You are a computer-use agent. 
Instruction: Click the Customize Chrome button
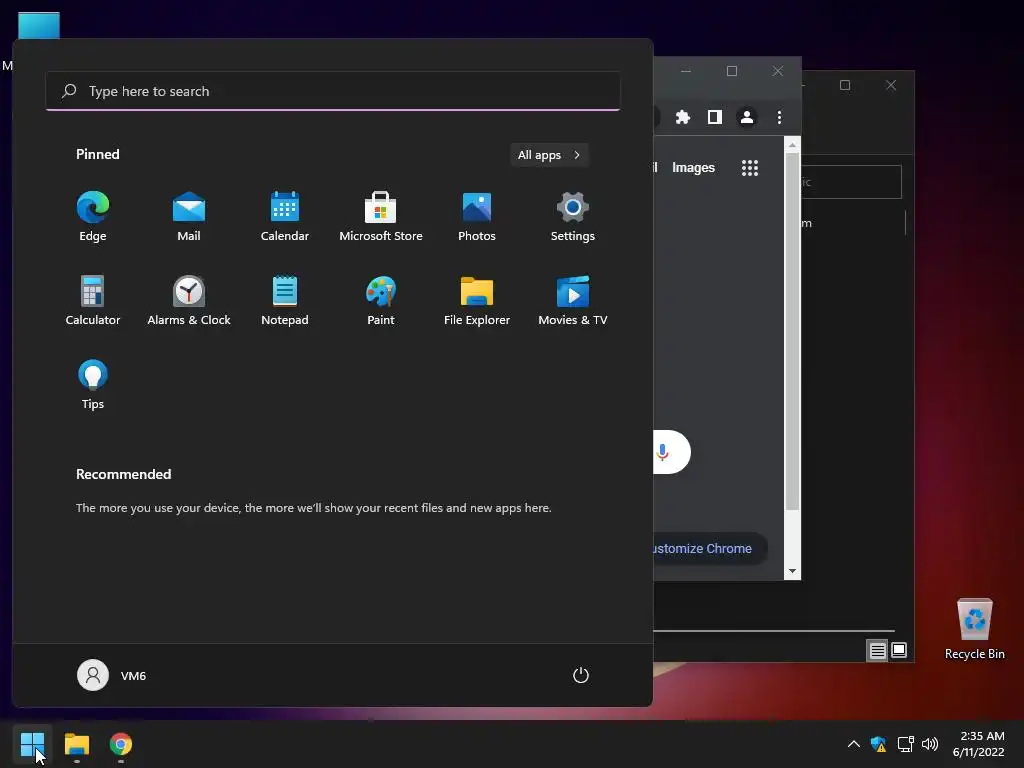point(711,549)
